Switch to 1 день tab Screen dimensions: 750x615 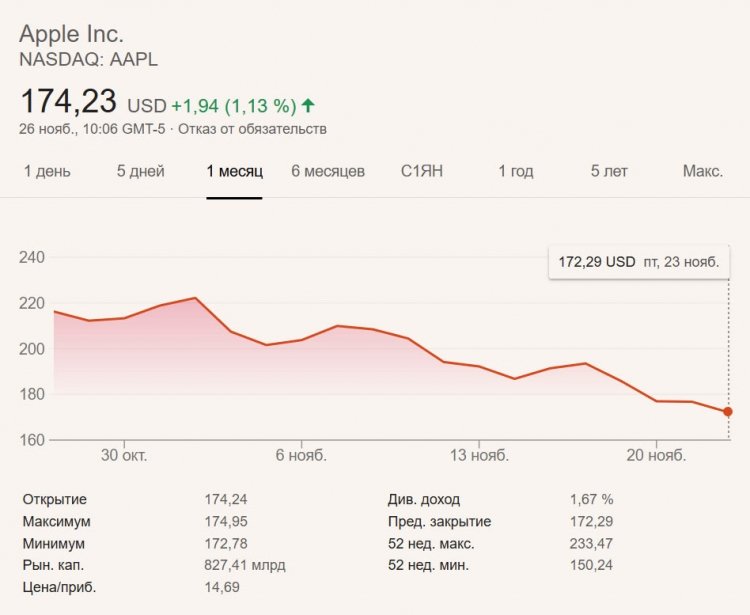coord(47,171)
